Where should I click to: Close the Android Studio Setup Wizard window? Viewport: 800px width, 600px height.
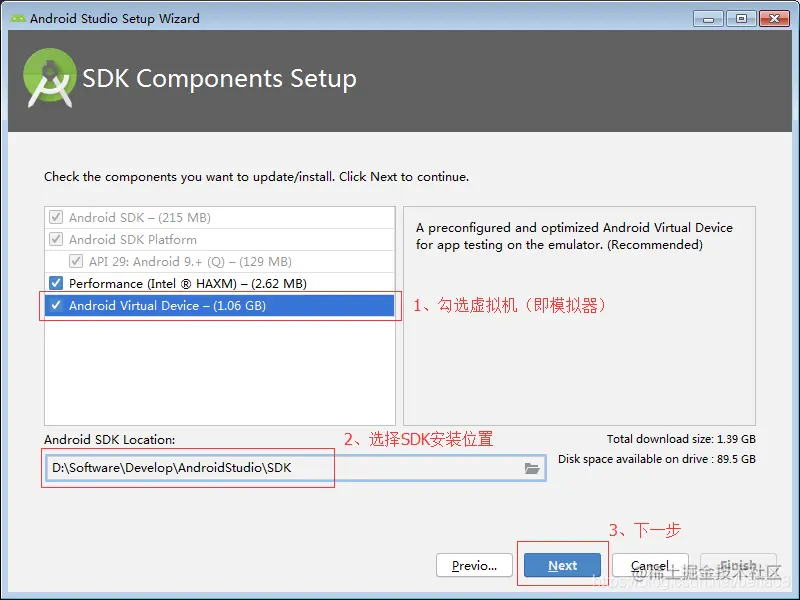(774, 19)
